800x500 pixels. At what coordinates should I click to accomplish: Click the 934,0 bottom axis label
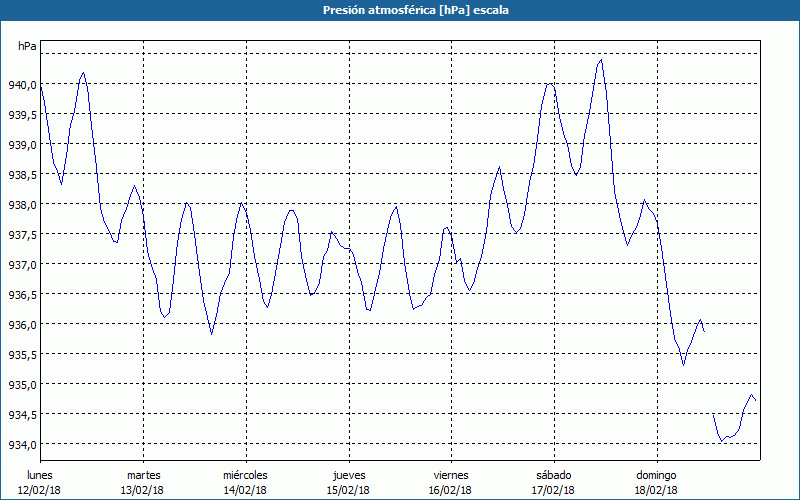[x=24, y=445]
